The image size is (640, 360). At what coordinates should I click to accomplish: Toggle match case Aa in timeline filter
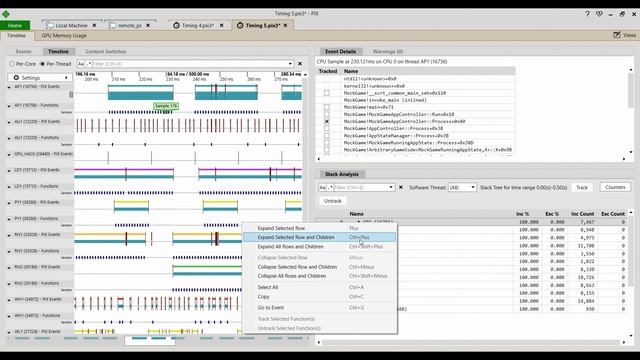coord(80,64)
